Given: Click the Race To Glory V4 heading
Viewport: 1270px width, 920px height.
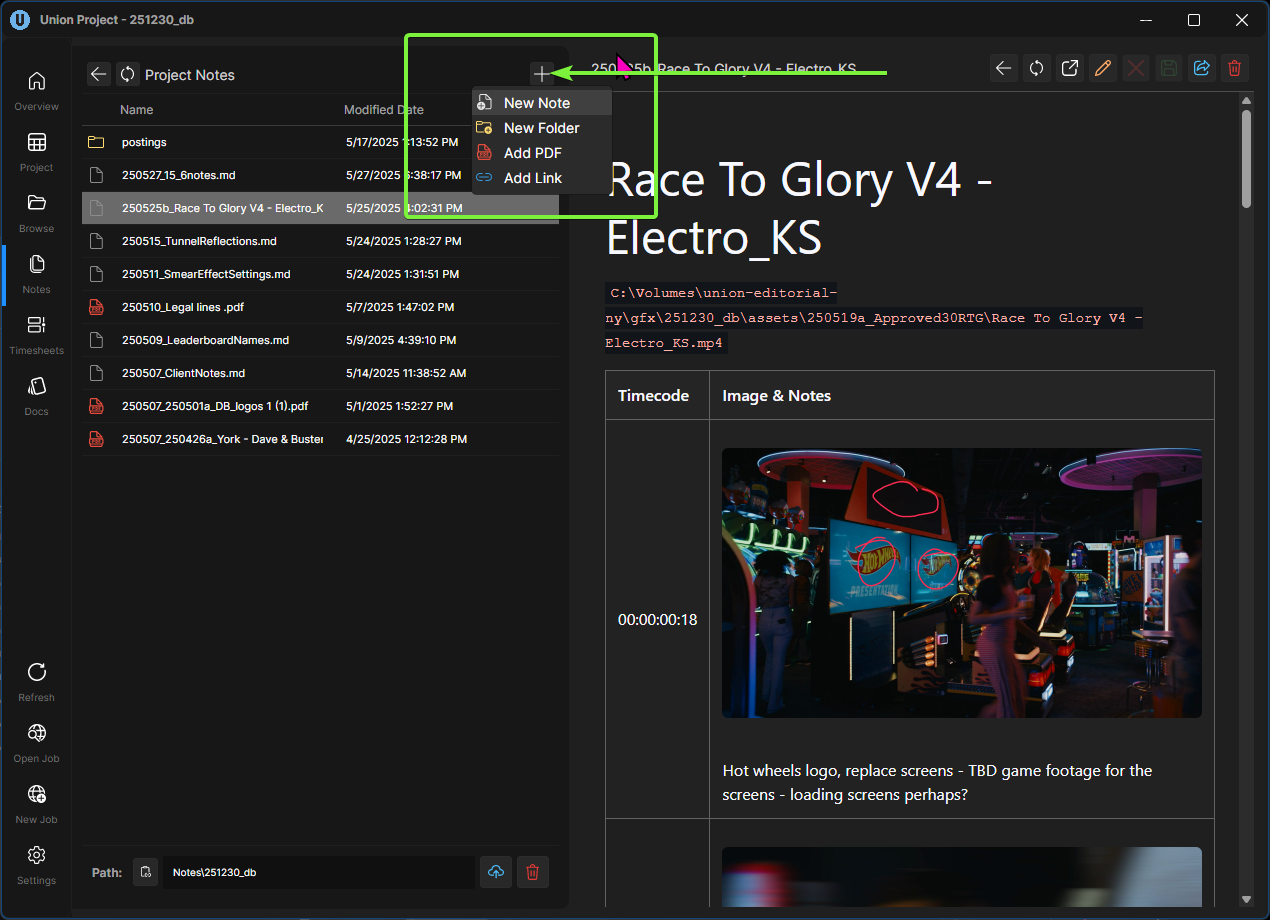Looking at the screenshot, I should coord(799,209).
